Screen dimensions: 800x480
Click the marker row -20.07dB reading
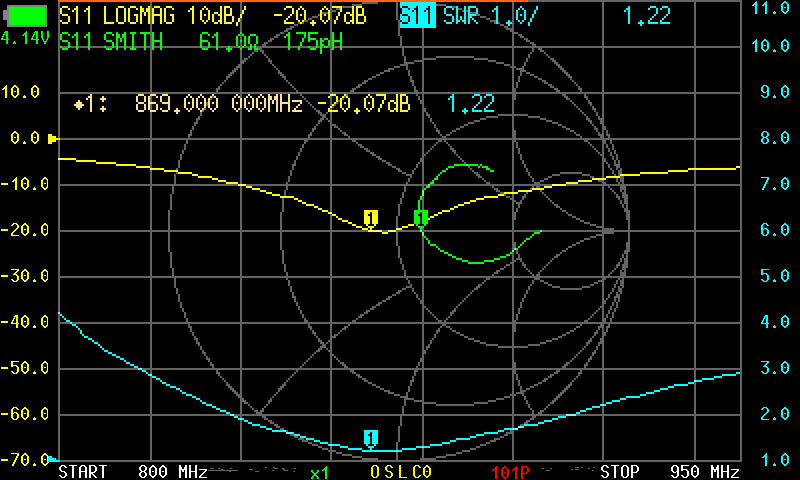pos(363,104)
